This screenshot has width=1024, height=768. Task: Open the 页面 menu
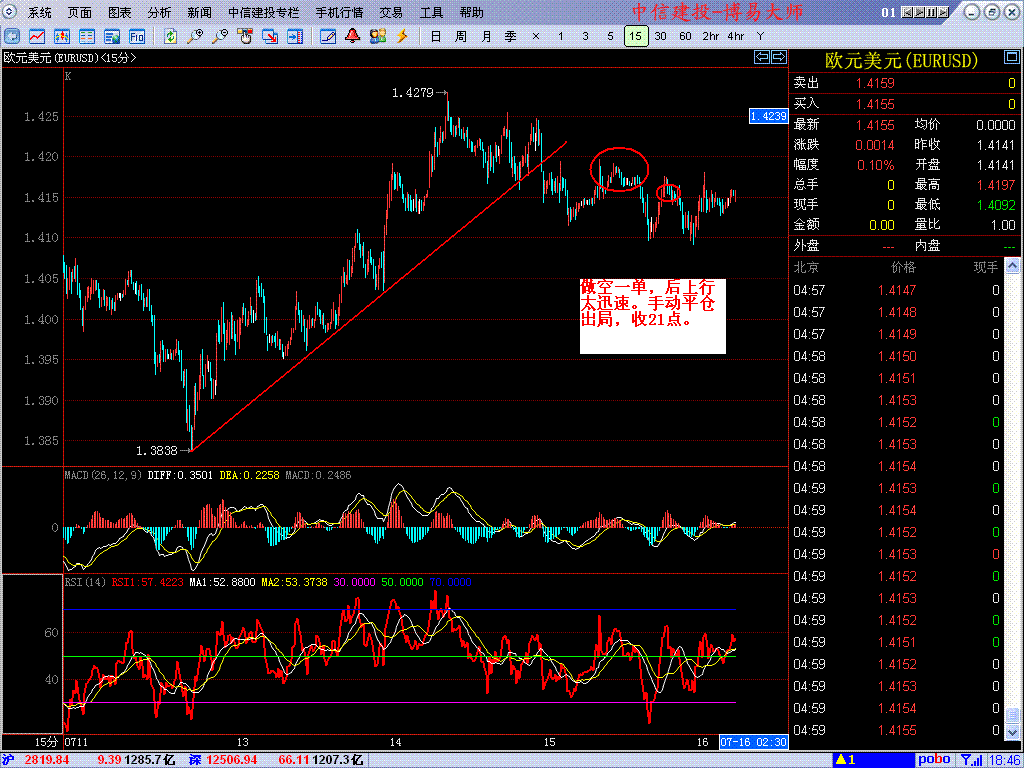(80, 12)
